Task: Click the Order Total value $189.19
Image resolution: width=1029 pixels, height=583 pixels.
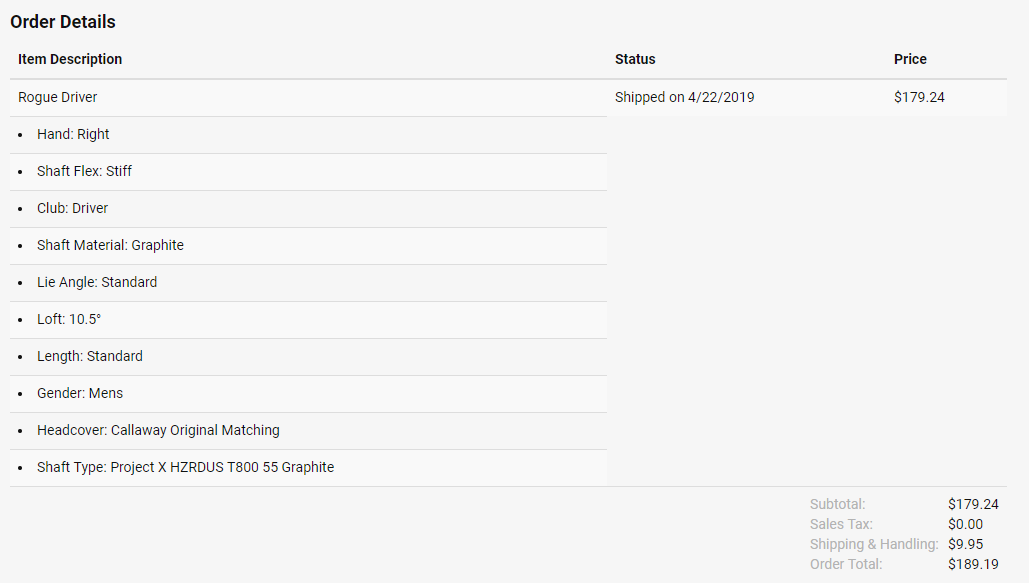Action: (973, 564)
